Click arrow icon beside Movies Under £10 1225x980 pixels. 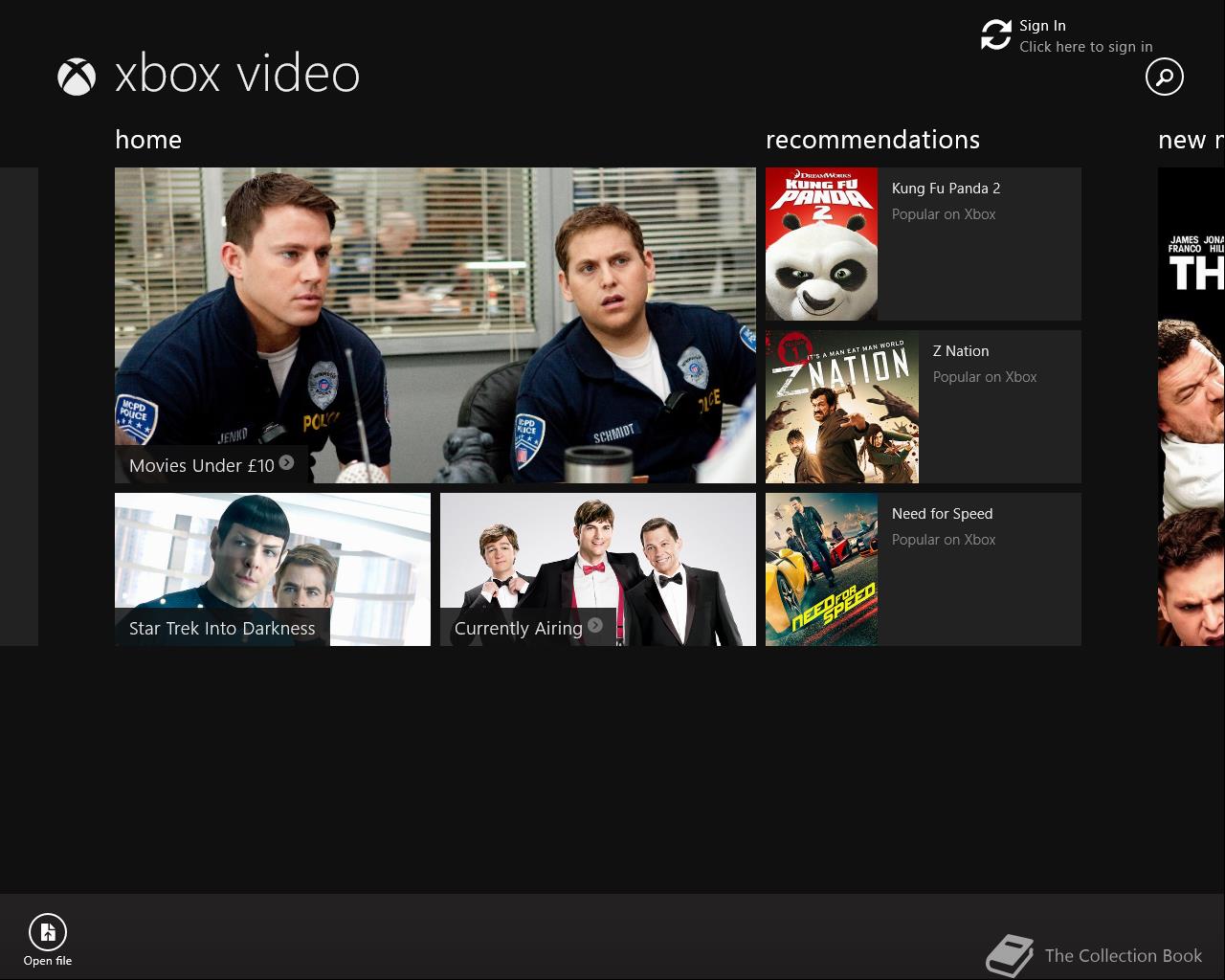point(286,463)
